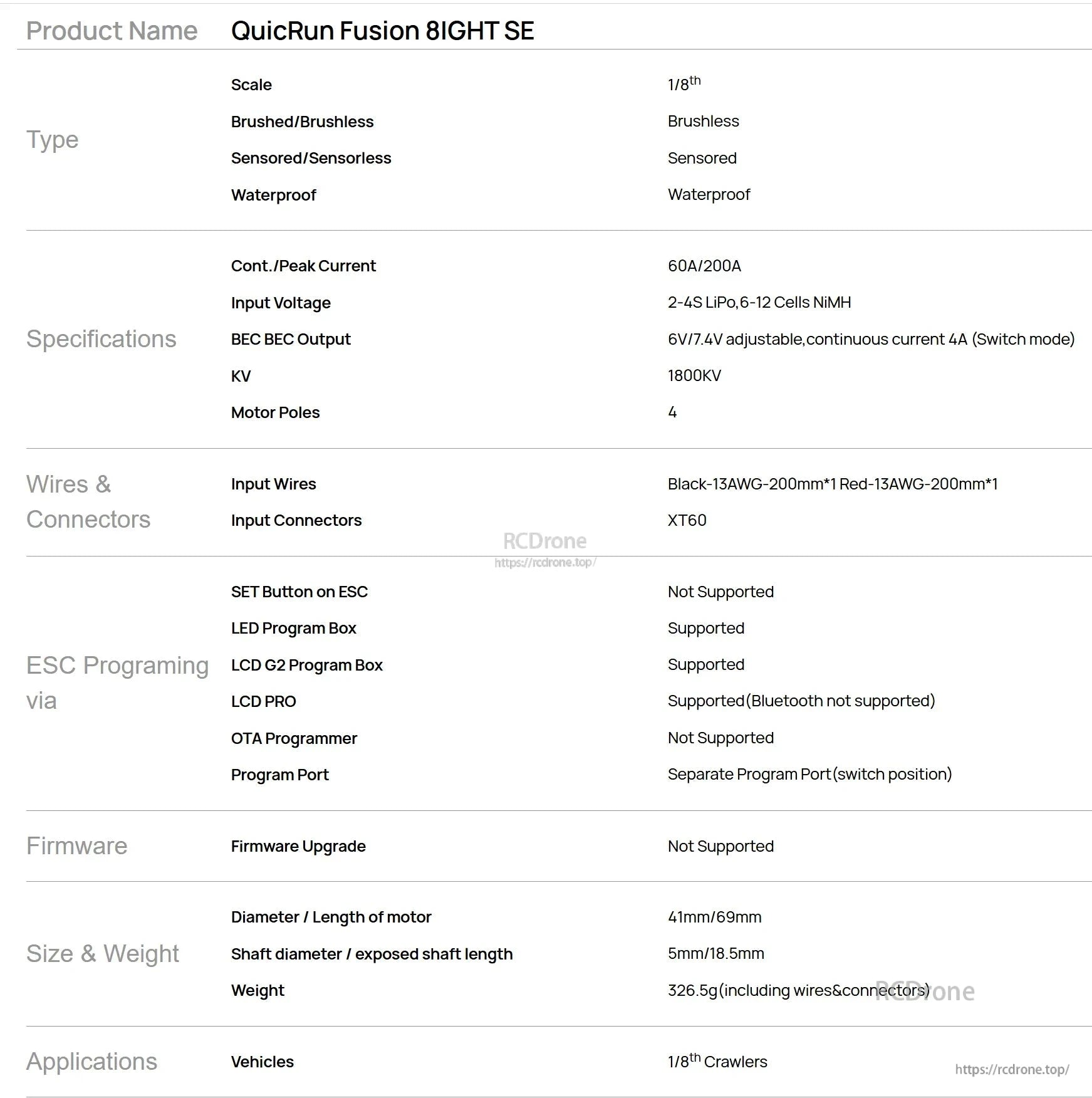Click the 1800KV value
The width and height of the screenshot is (1092, 1098).
coord(694,375)
